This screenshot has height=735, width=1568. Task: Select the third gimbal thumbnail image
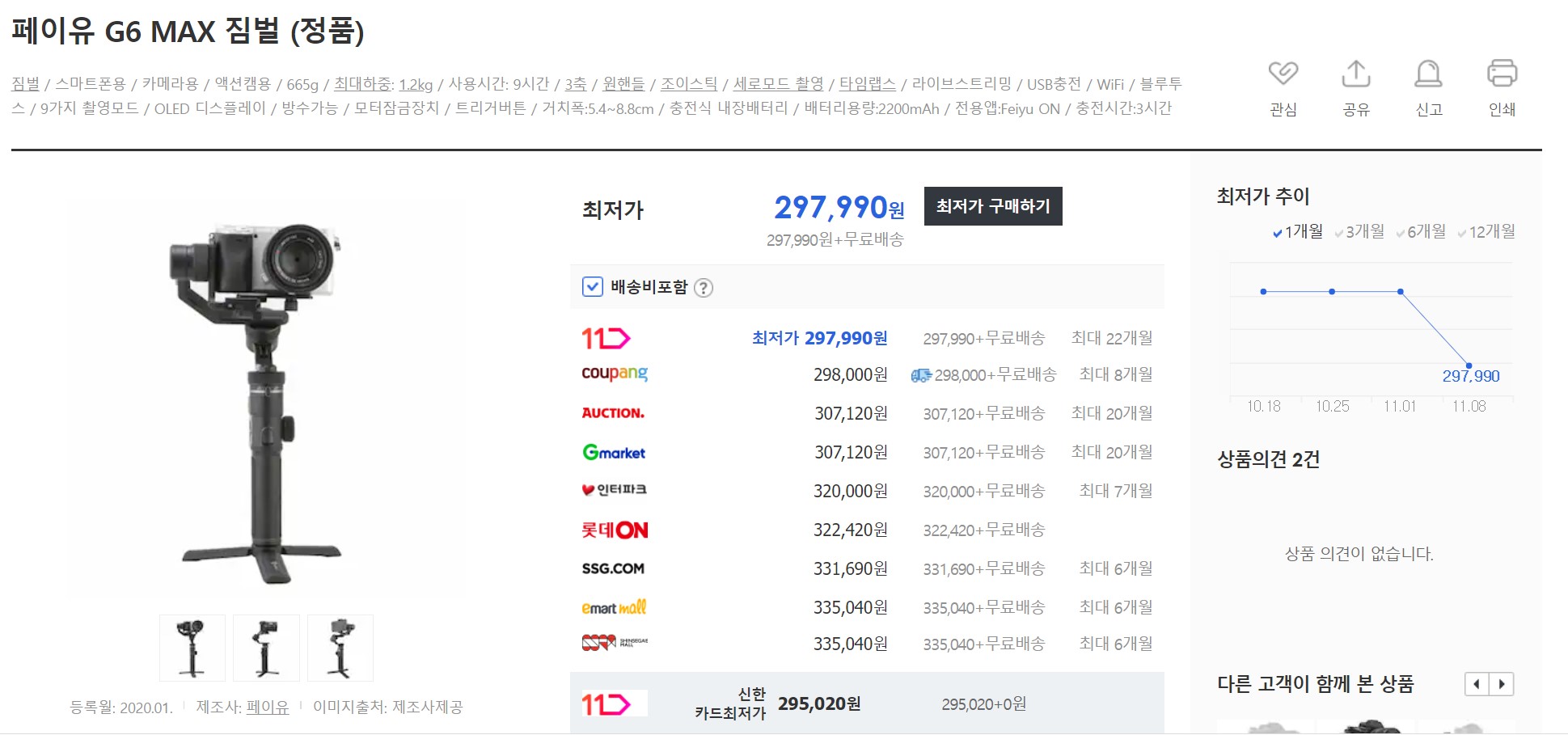tap(340, 648)
